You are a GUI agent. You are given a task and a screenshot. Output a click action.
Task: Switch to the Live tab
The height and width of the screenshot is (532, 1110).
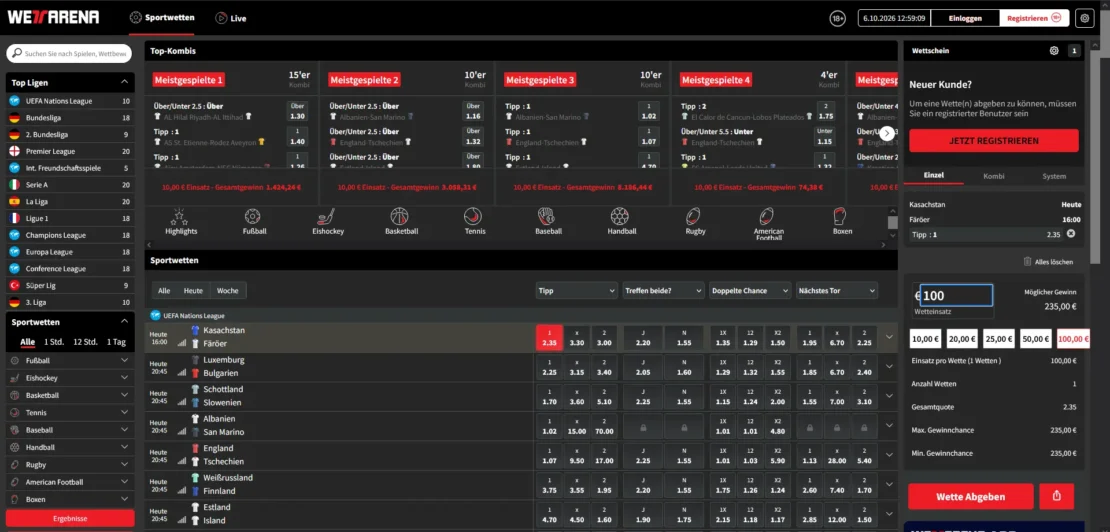click(231, 18)
